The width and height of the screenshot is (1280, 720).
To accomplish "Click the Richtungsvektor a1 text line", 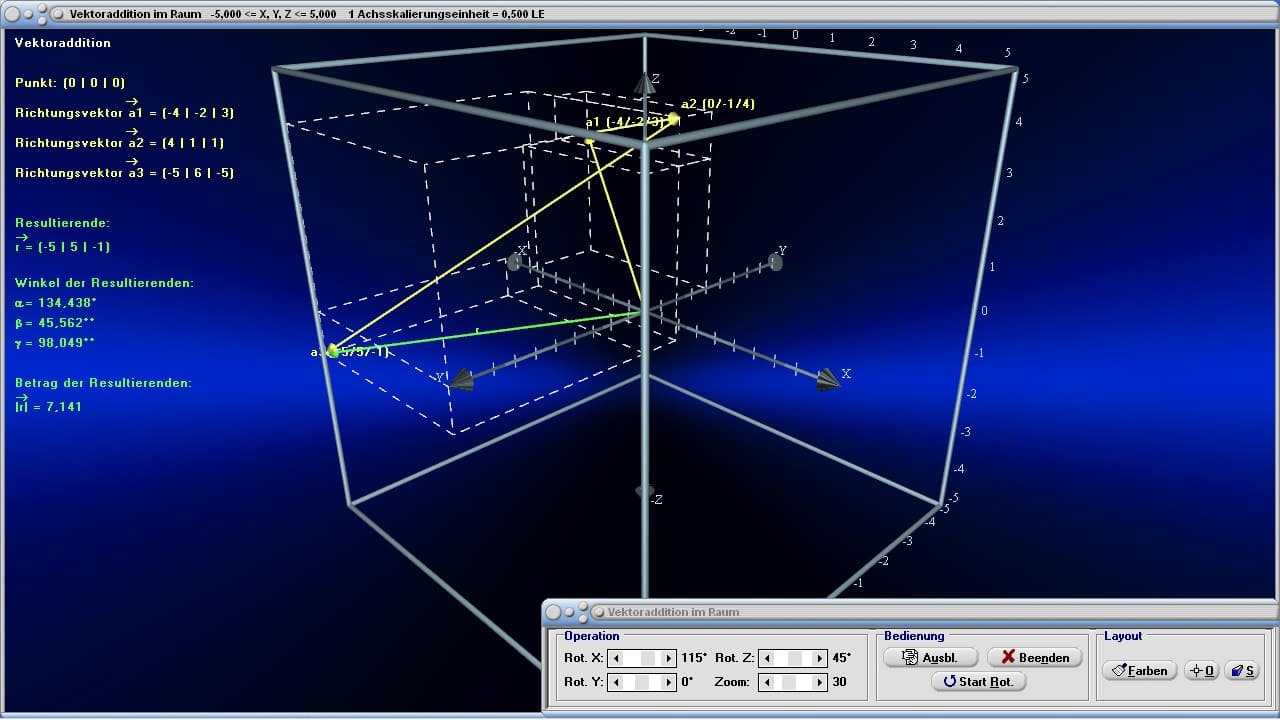I will (125, 112).
